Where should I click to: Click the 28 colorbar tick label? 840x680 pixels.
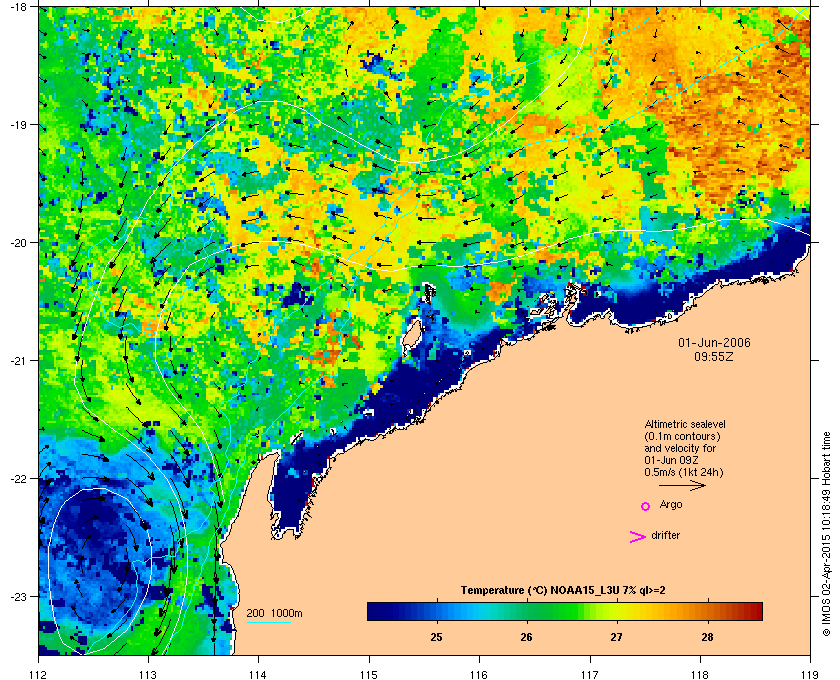pyautogui.click(x=708, y=637)
